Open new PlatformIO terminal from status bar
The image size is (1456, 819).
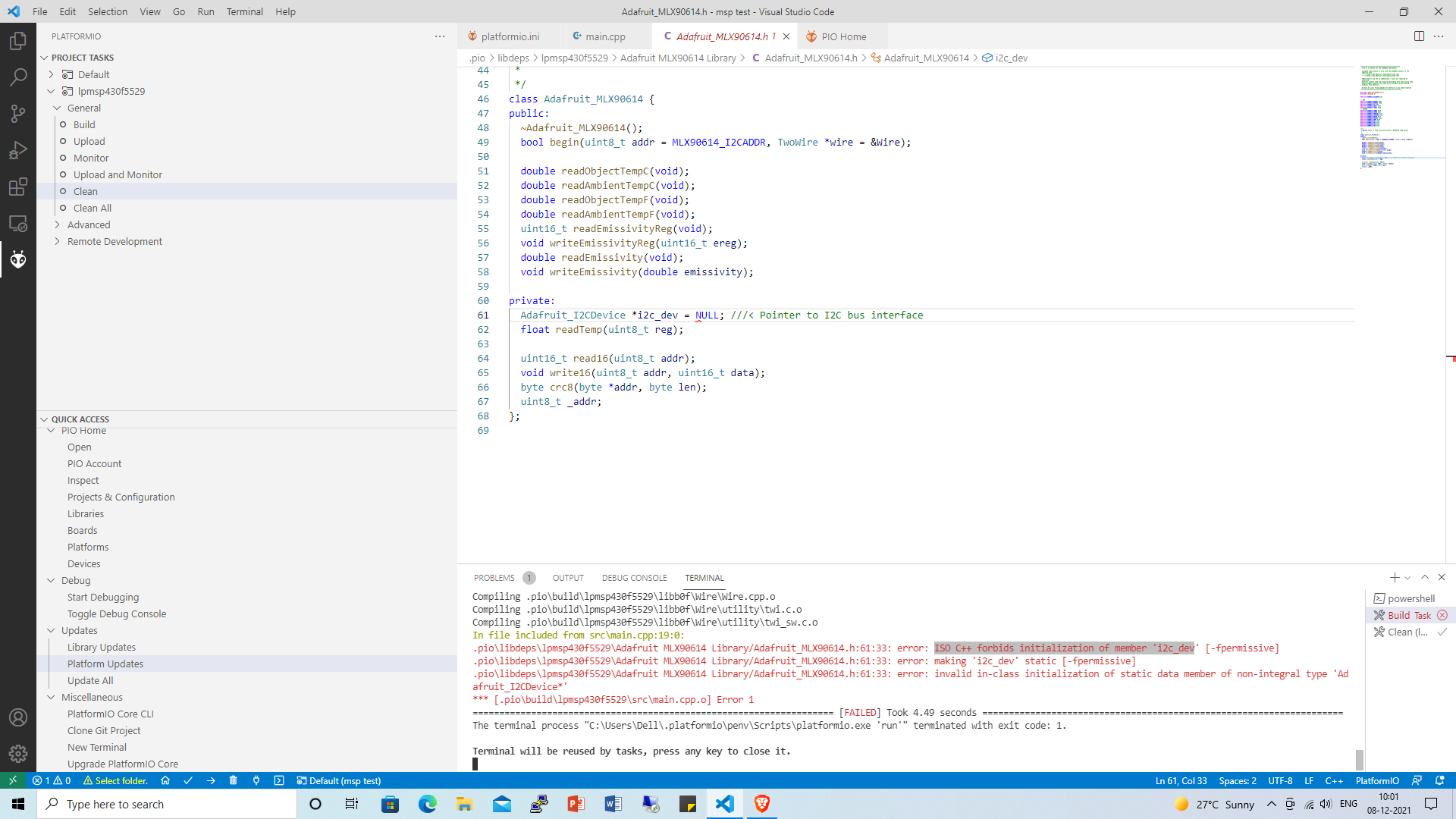pyautogui.click(x=279, y=780)
